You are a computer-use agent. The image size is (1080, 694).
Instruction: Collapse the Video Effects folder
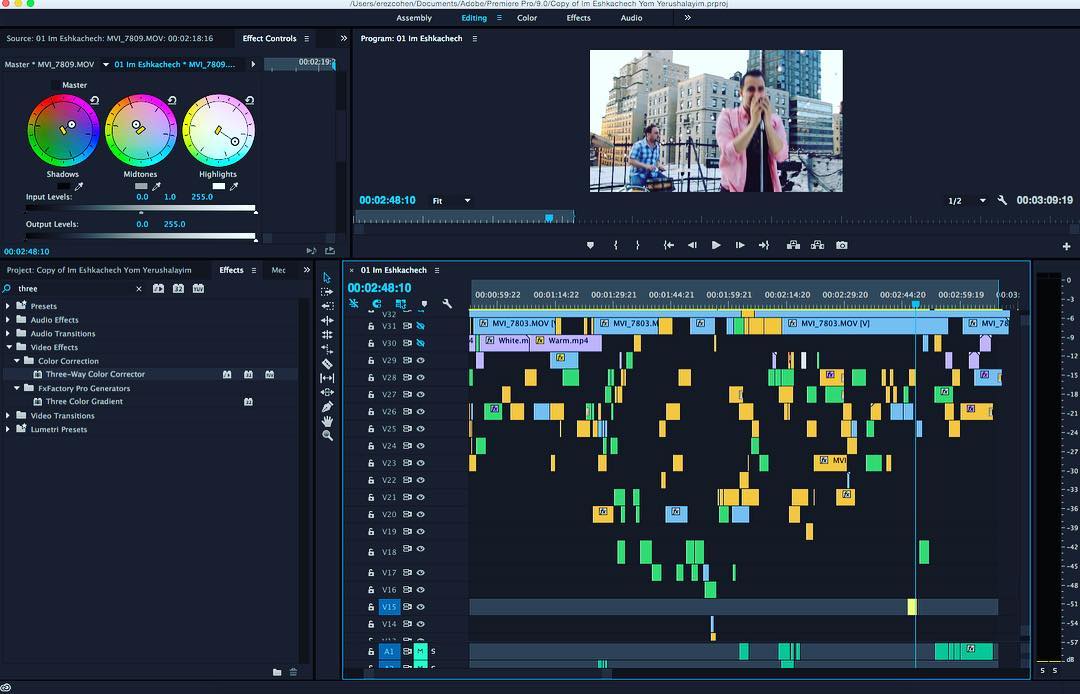8,347
